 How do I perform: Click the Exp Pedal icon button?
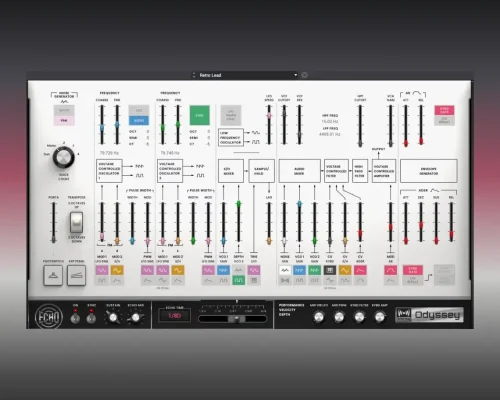[76, 275]
